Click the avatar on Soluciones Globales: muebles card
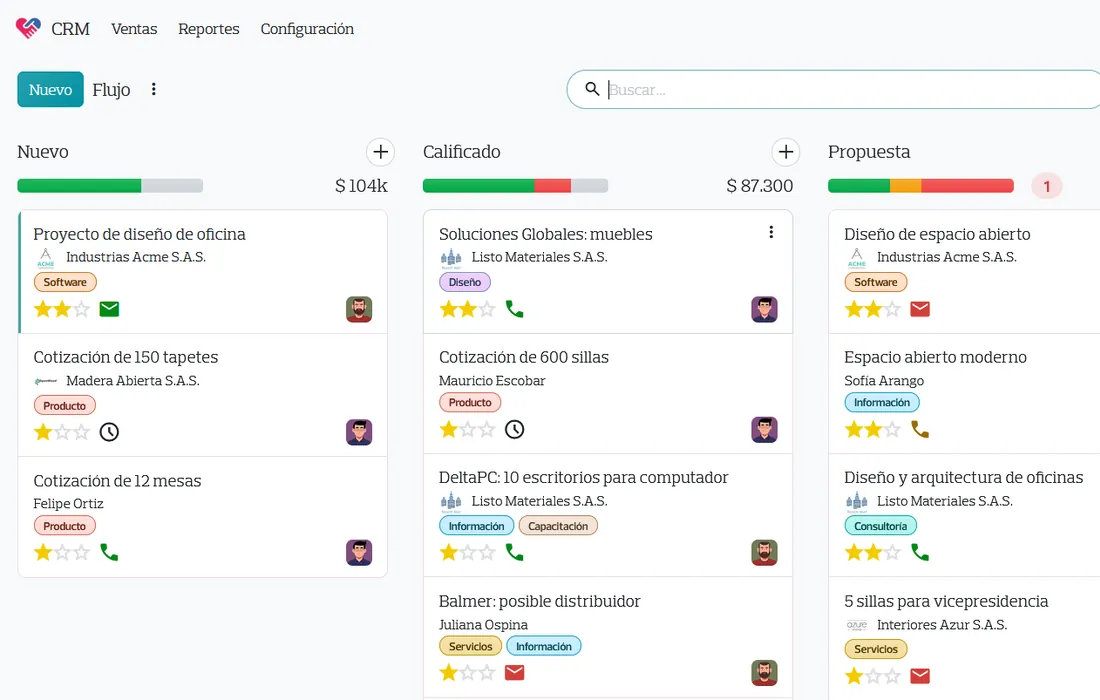 (765, 309)
